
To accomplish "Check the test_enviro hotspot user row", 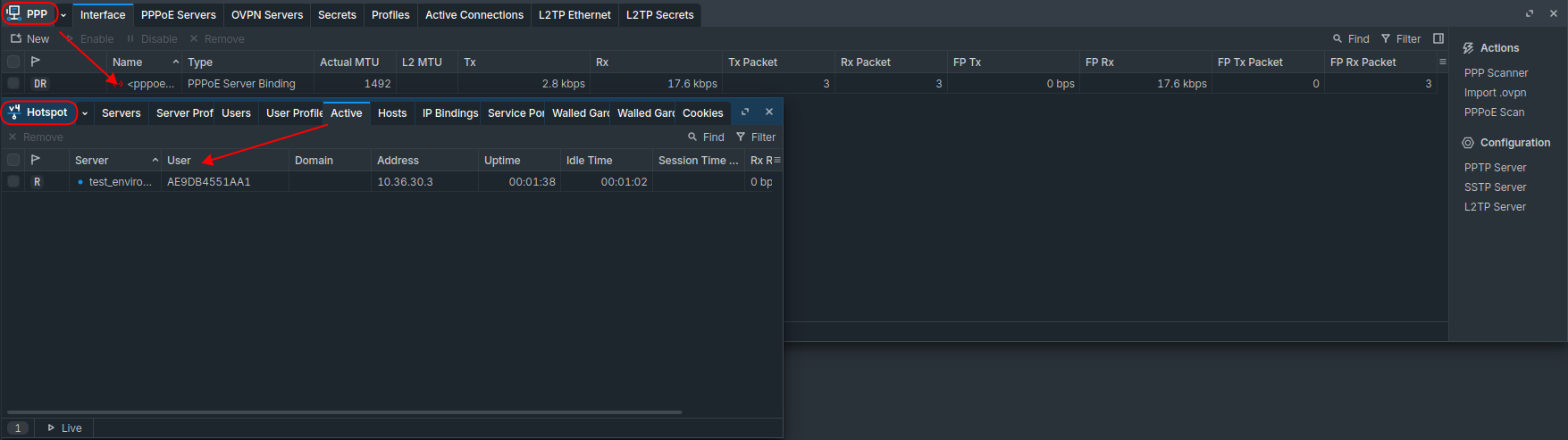I will point(13,181).
